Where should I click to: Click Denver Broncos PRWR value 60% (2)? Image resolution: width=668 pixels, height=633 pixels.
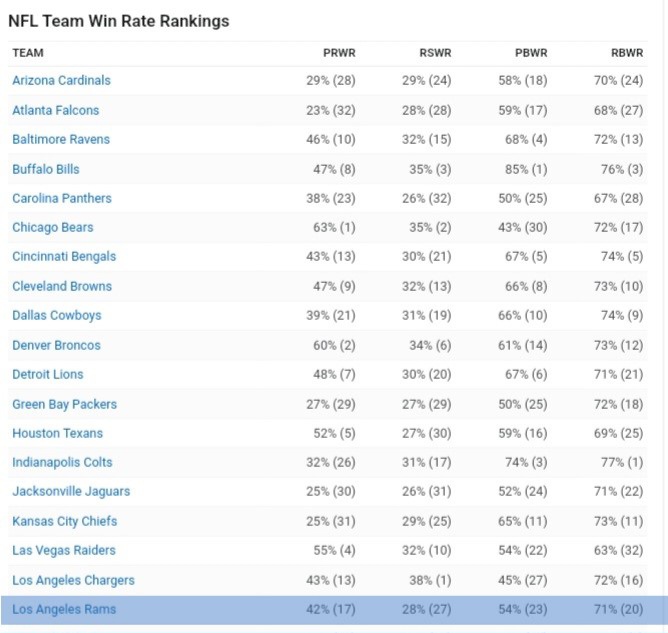click(334, 345)
